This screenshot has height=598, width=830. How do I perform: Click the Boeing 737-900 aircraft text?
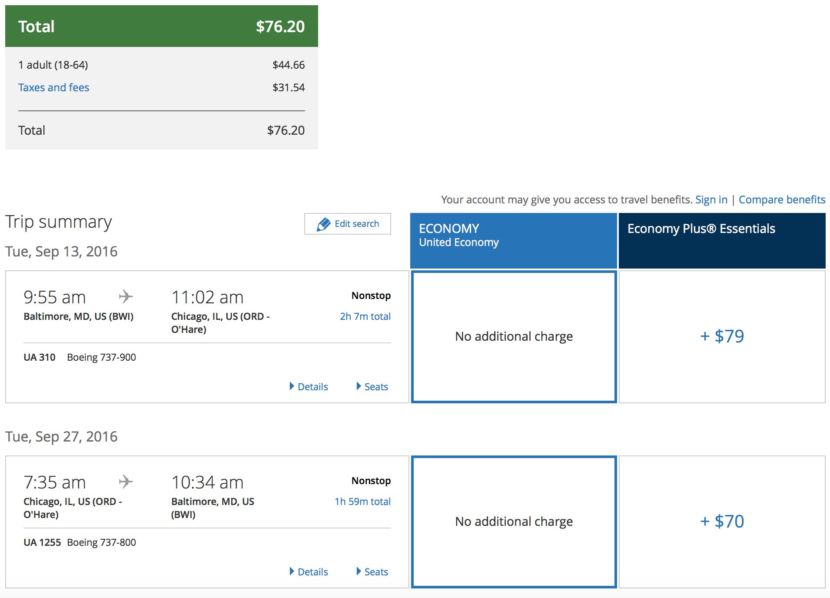click(101, 357)
